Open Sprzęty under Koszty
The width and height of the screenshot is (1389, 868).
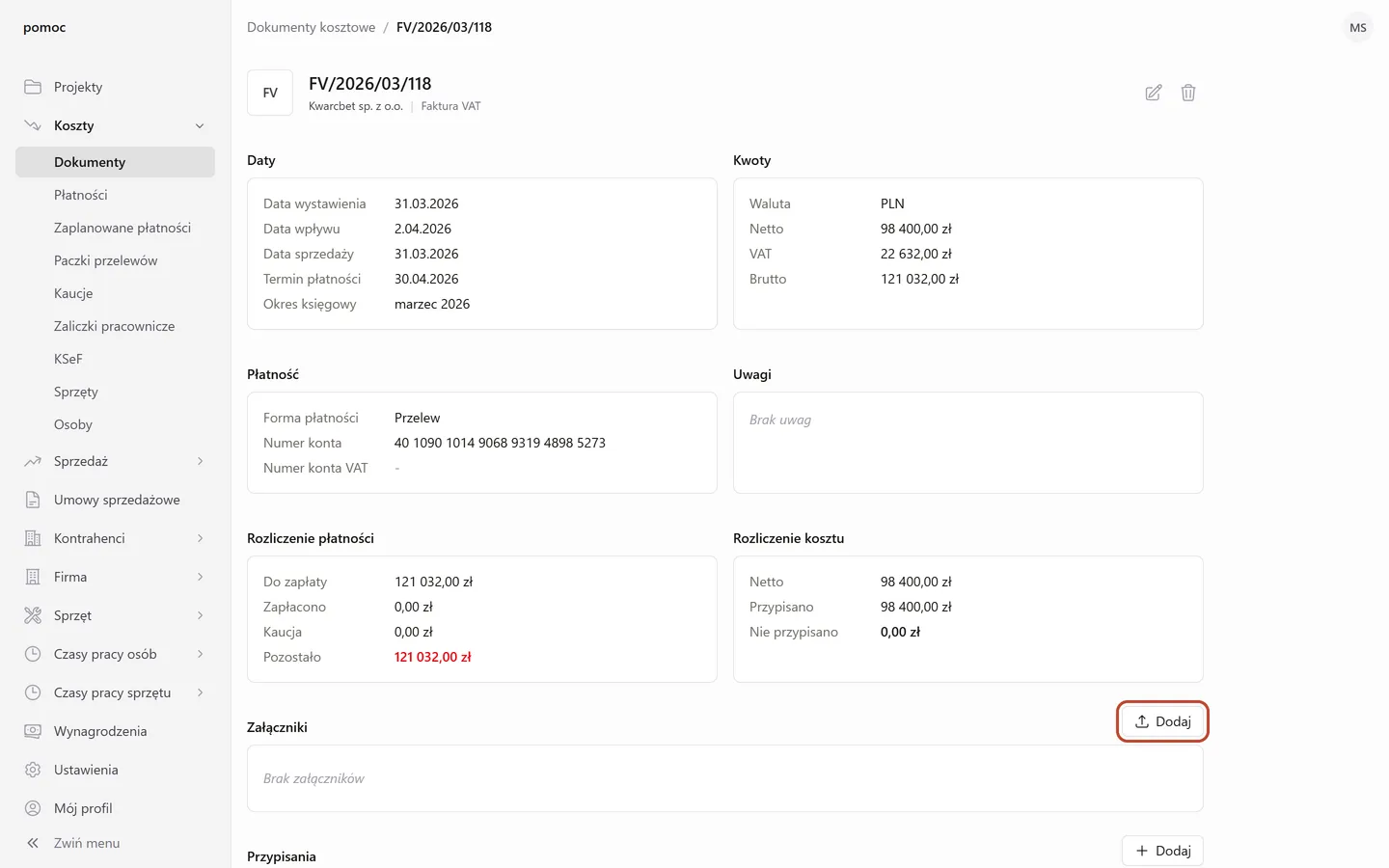(115, 392)
